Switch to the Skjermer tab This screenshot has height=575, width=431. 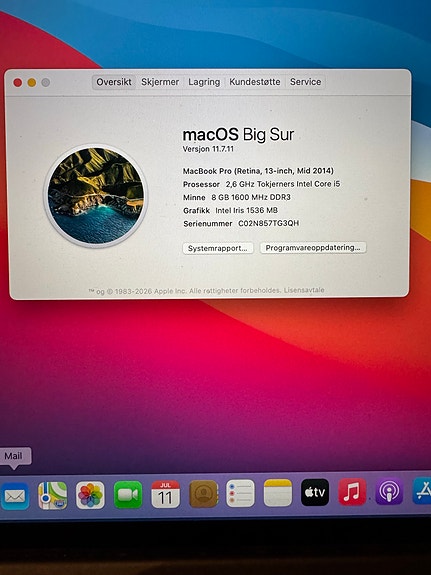pyautogui.click(x=160, y=82)
